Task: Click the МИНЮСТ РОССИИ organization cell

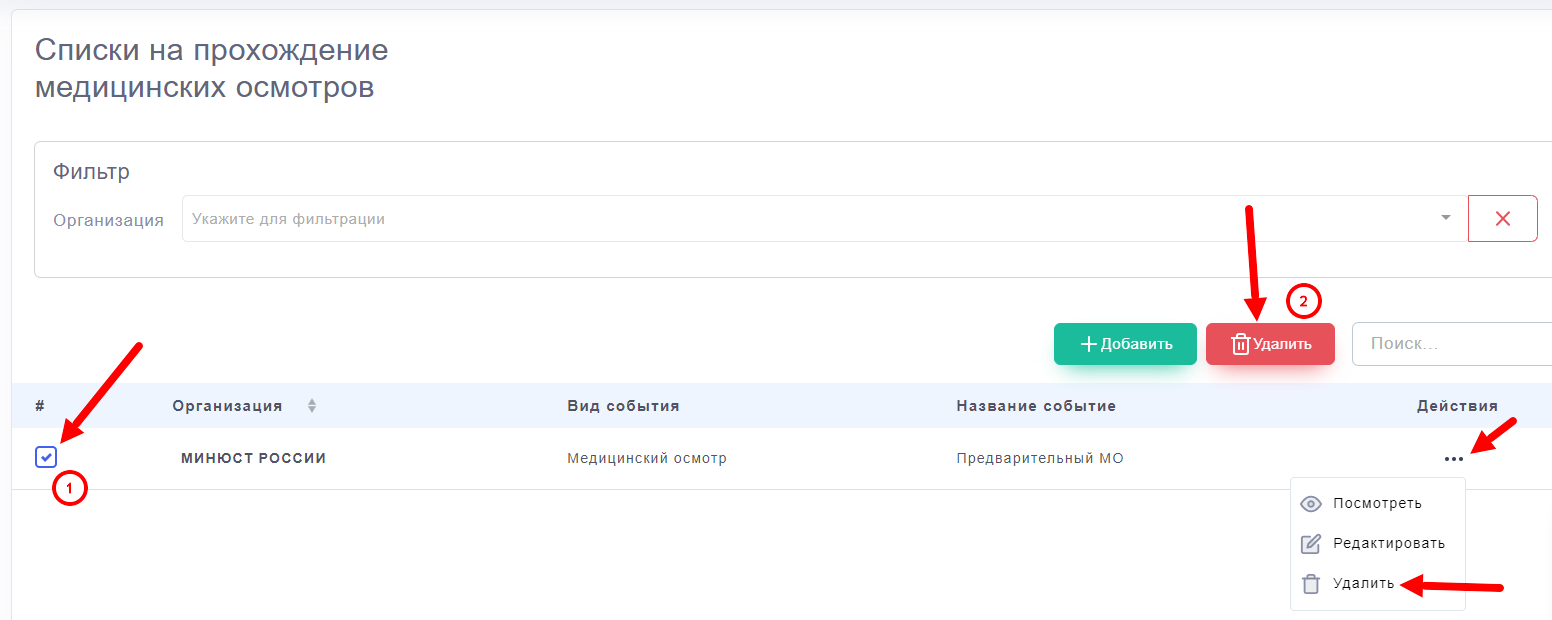Action: 253,459
